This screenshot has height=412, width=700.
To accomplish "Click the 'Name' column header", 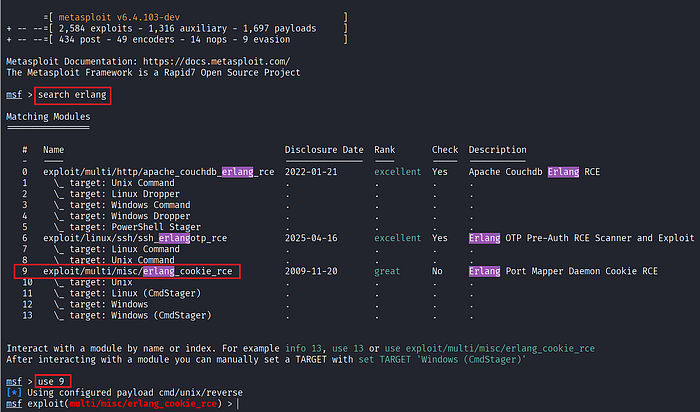I will pos(53,150).
